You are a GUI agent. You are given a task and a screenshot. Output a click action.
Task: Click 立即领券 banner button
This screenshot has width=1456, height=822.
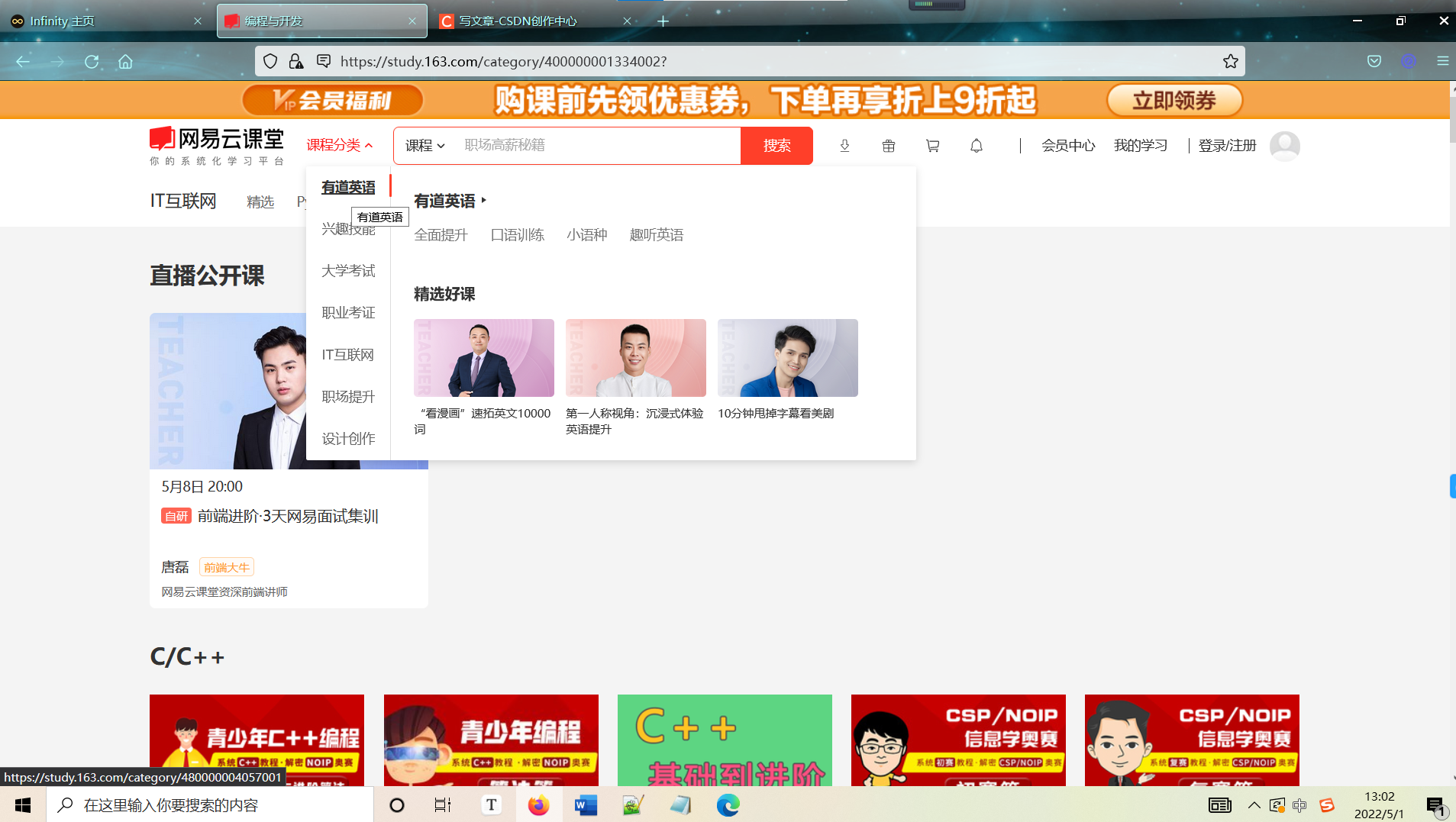click(x=1174, y=100)
